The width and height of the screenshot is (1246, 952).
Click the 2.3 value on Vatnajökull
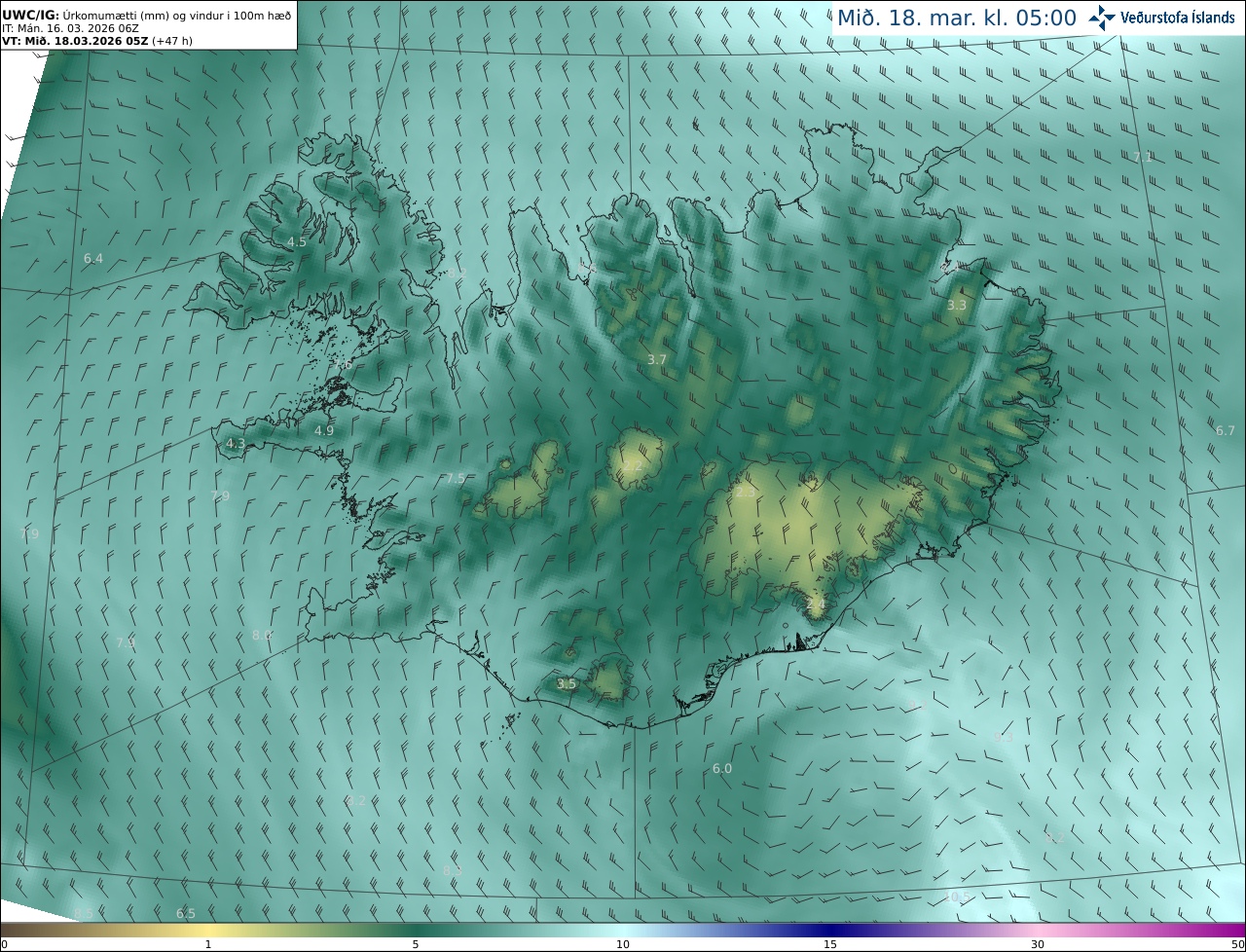tap(745, 493)
